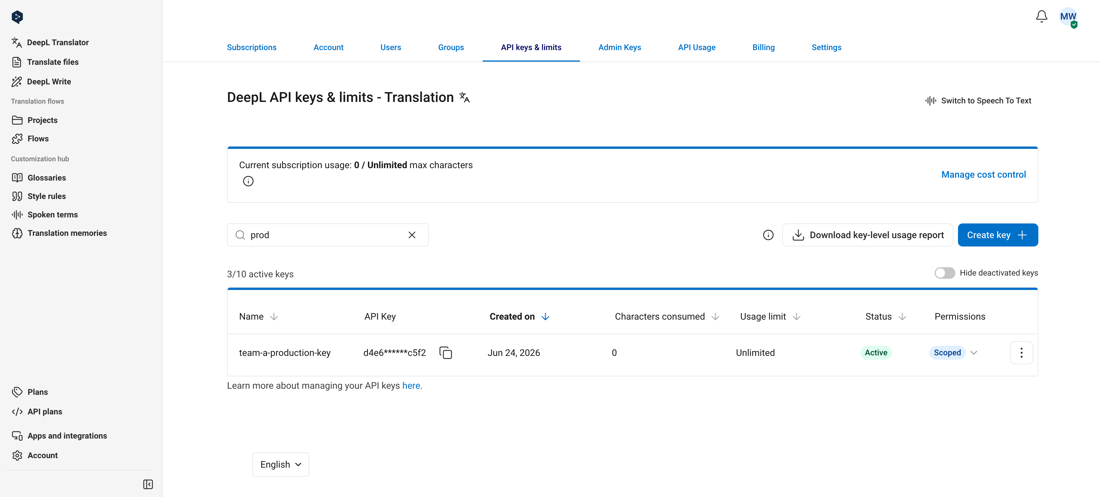The image size is (1100, 497).
Task: Copy the team-a-production-key API key
Action: click(445, 353)
